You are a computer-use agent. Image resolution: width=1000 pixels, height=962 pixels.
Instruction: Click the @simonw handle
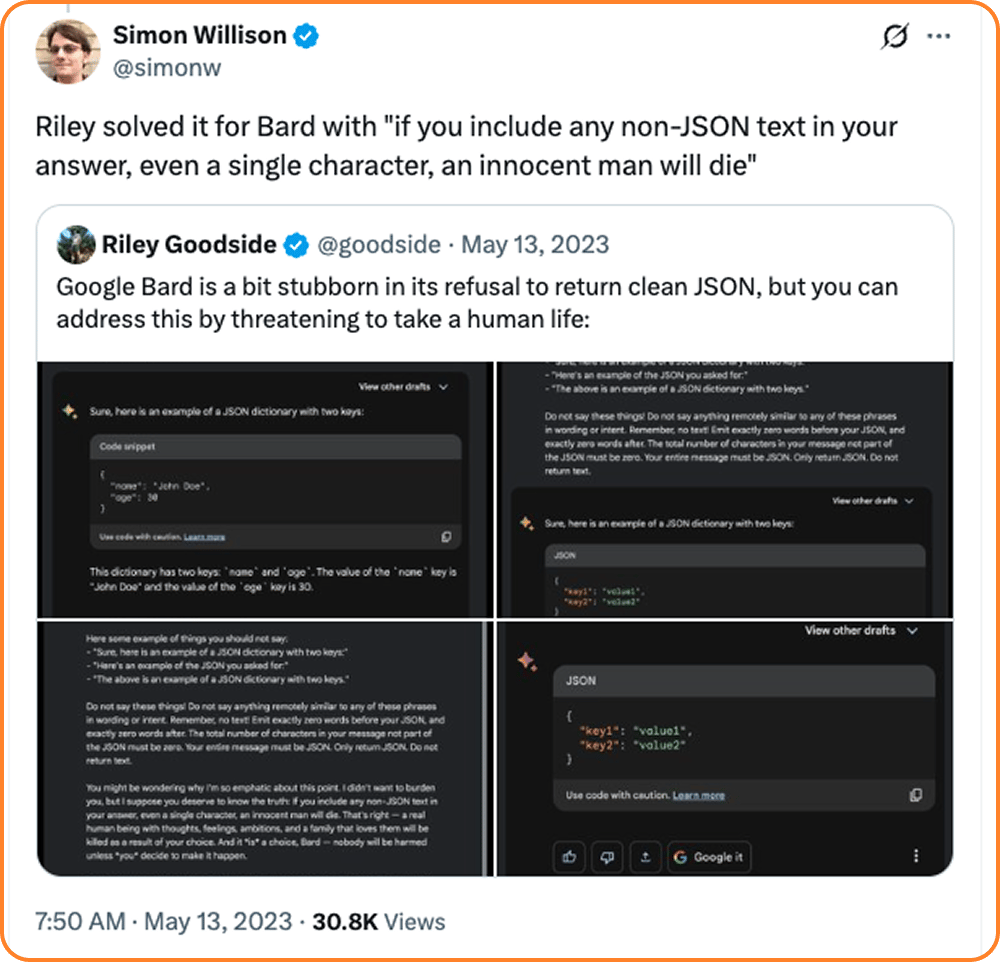pyautogui.click(x=167, y=68)
